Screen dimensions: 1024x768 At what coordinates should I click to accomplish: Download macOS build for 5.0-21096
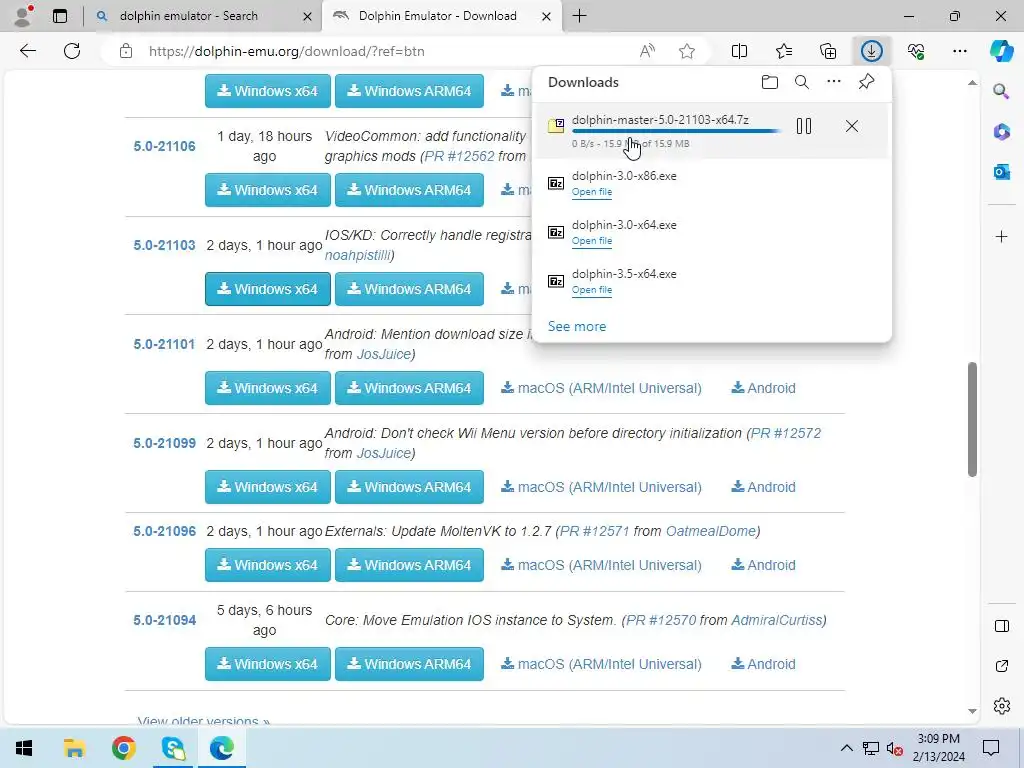coord(601,565)
